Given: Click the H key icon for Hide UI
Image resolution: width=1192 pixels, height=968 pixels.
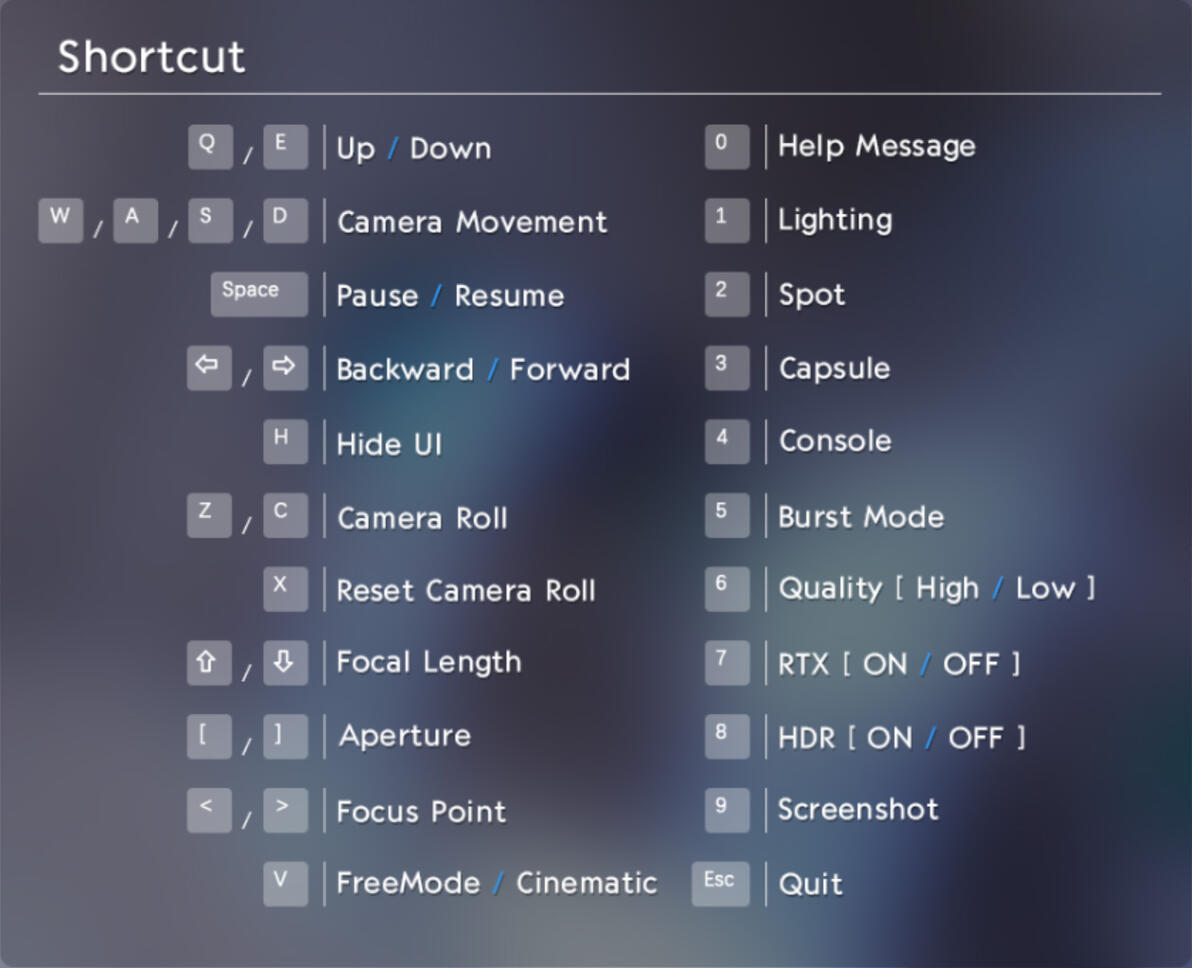Looking at the screenshot, I should point(285,442).
